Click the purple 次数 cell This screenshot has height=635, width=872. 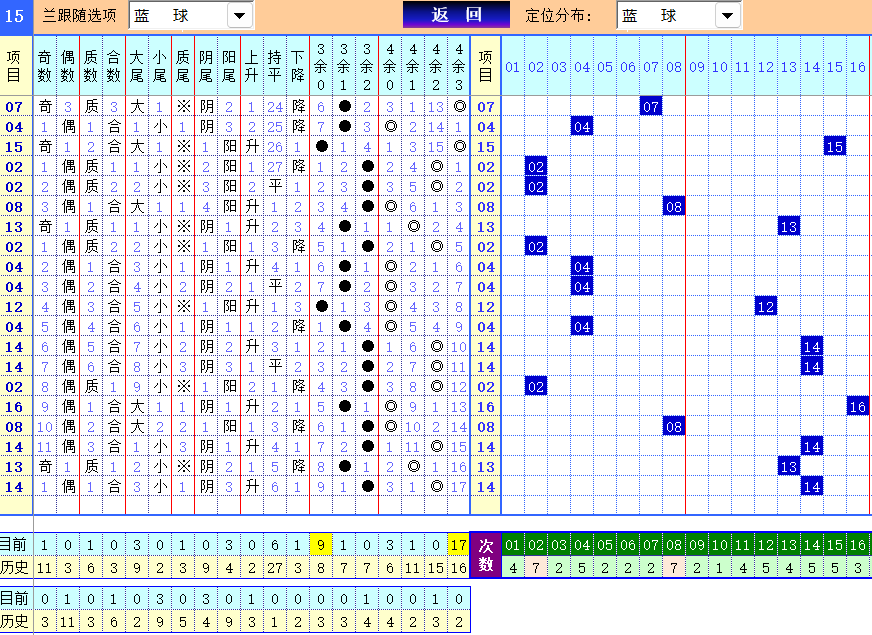point(485,555)
